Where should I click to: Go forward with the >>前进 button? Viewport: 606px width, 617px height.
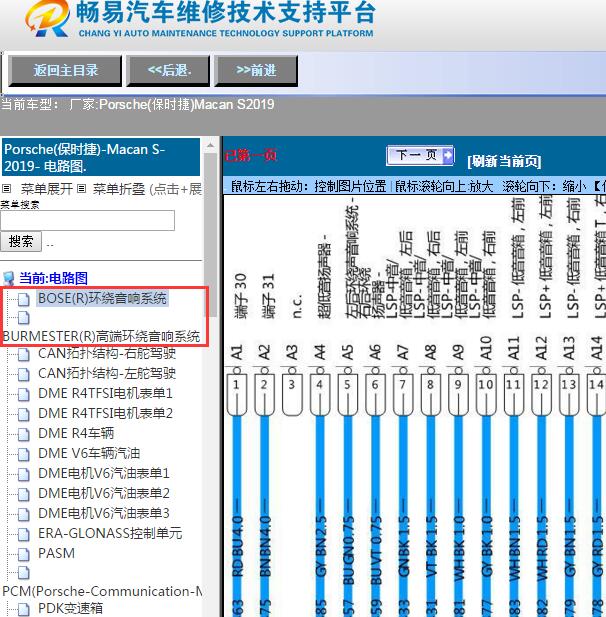coord(256,71)
